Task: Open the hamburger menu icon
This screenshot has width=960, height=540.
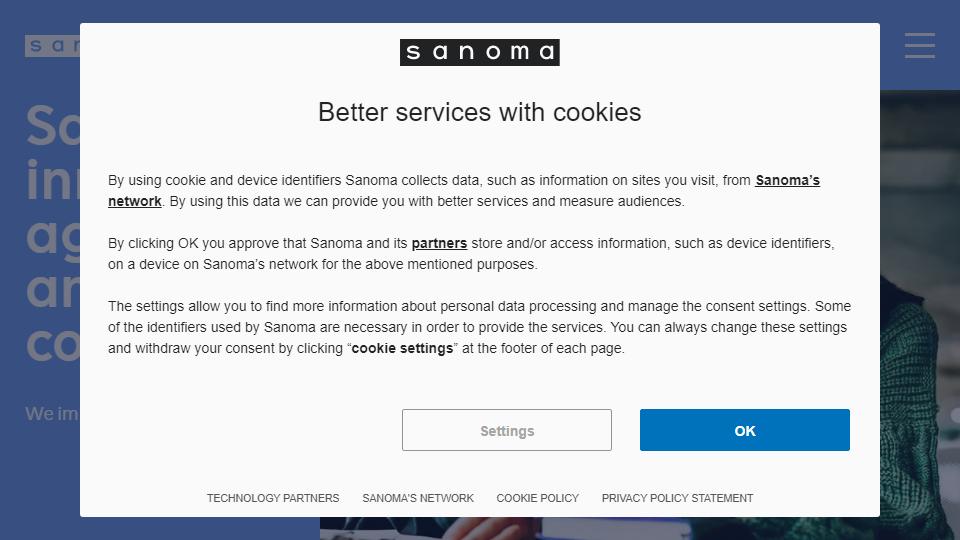Action: pos(920,46)
